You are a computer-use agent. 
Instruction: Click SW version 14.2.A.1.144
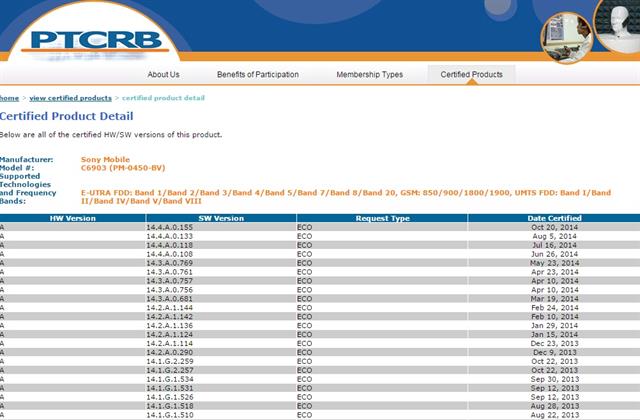pyautogui.click(x=170, y=308)
